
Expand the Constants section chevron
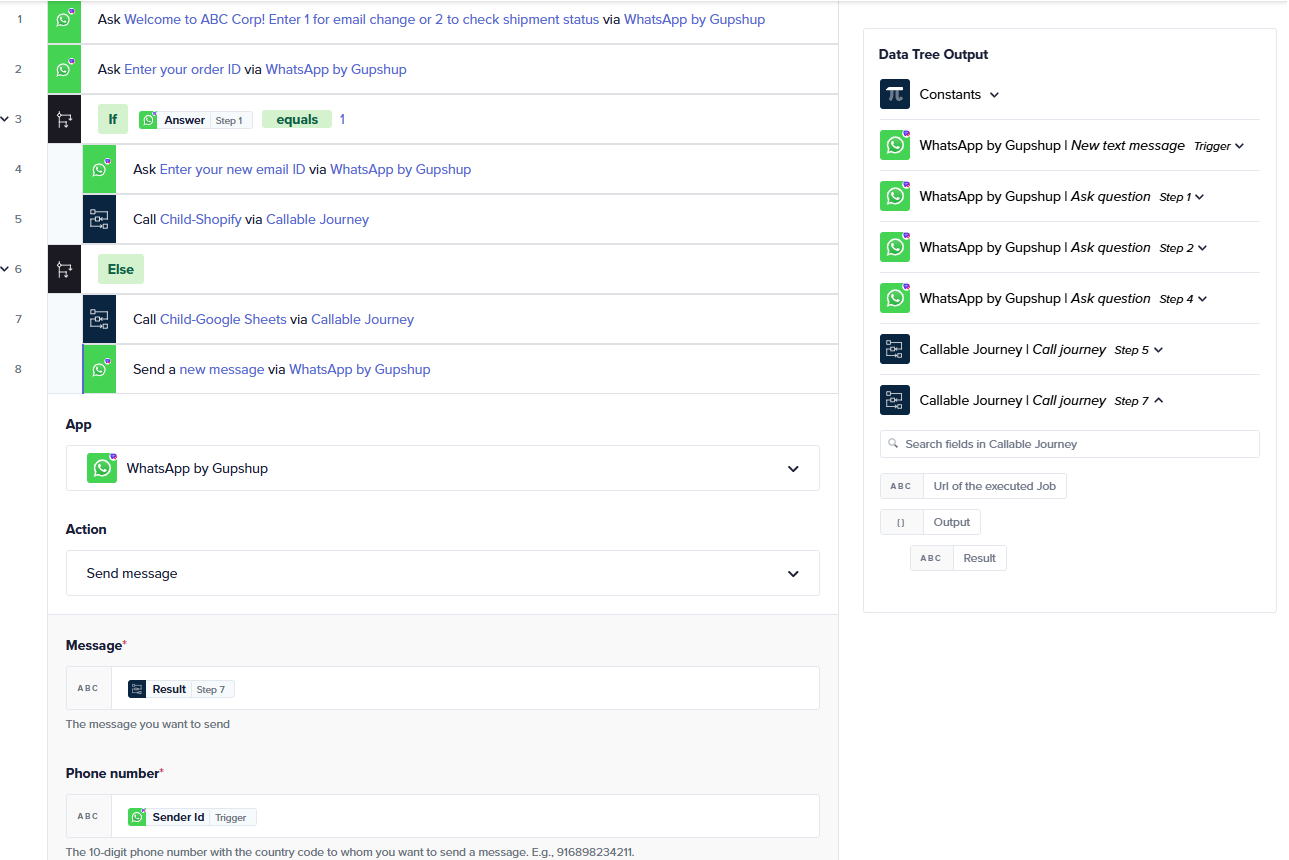994,95
